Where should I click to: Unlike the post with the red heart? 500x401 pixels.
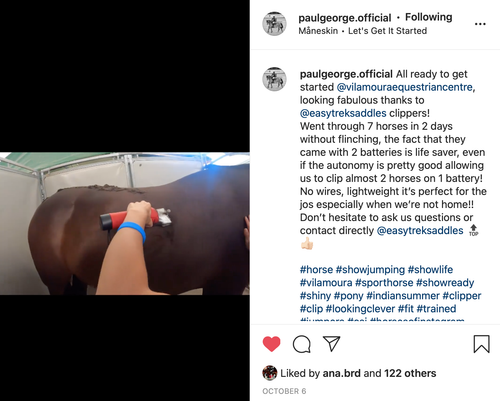(x=271, y=344)
